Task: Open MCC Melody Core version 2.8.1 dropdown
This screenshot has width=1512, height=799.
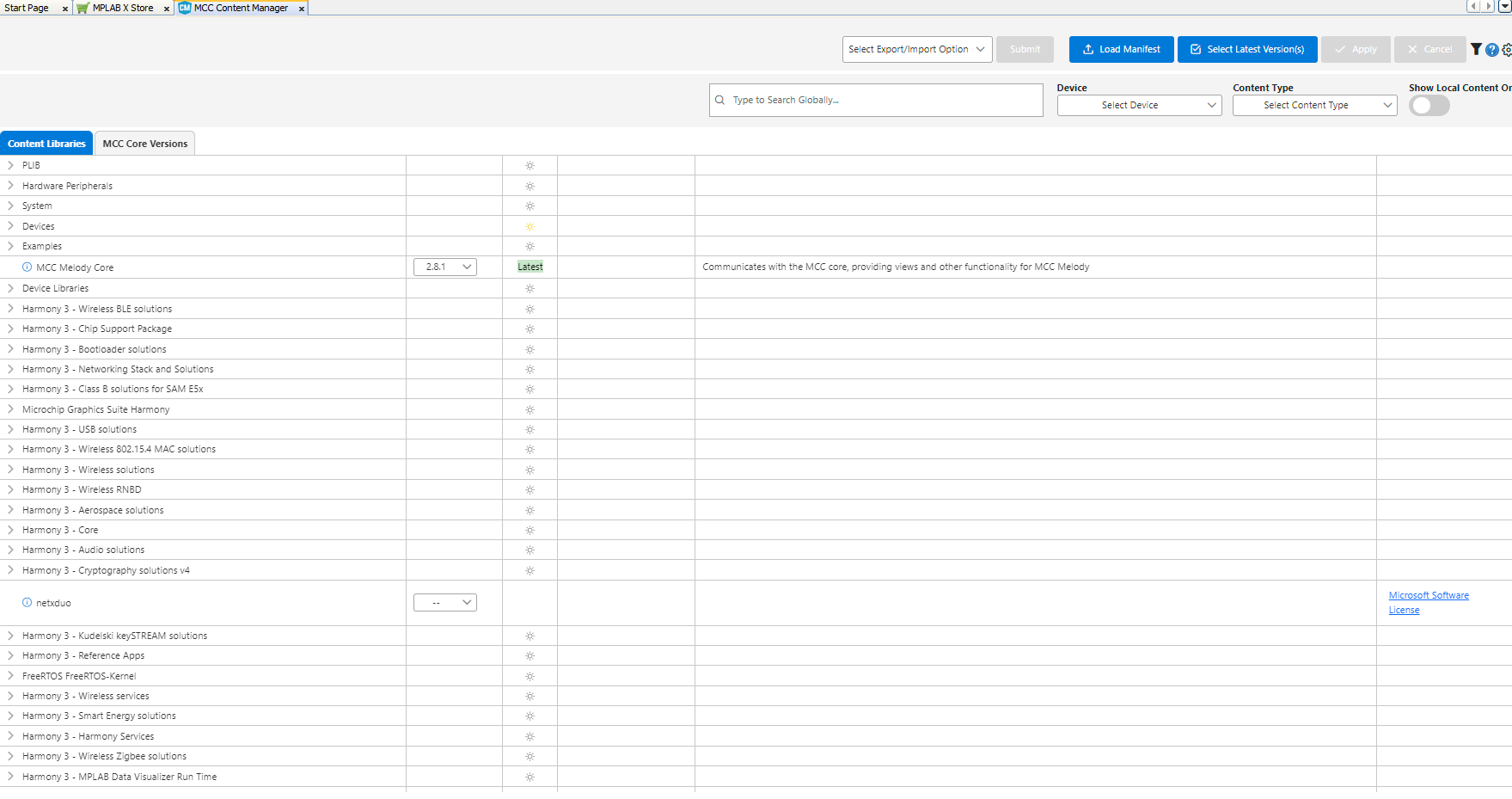Action: point(445,267)
